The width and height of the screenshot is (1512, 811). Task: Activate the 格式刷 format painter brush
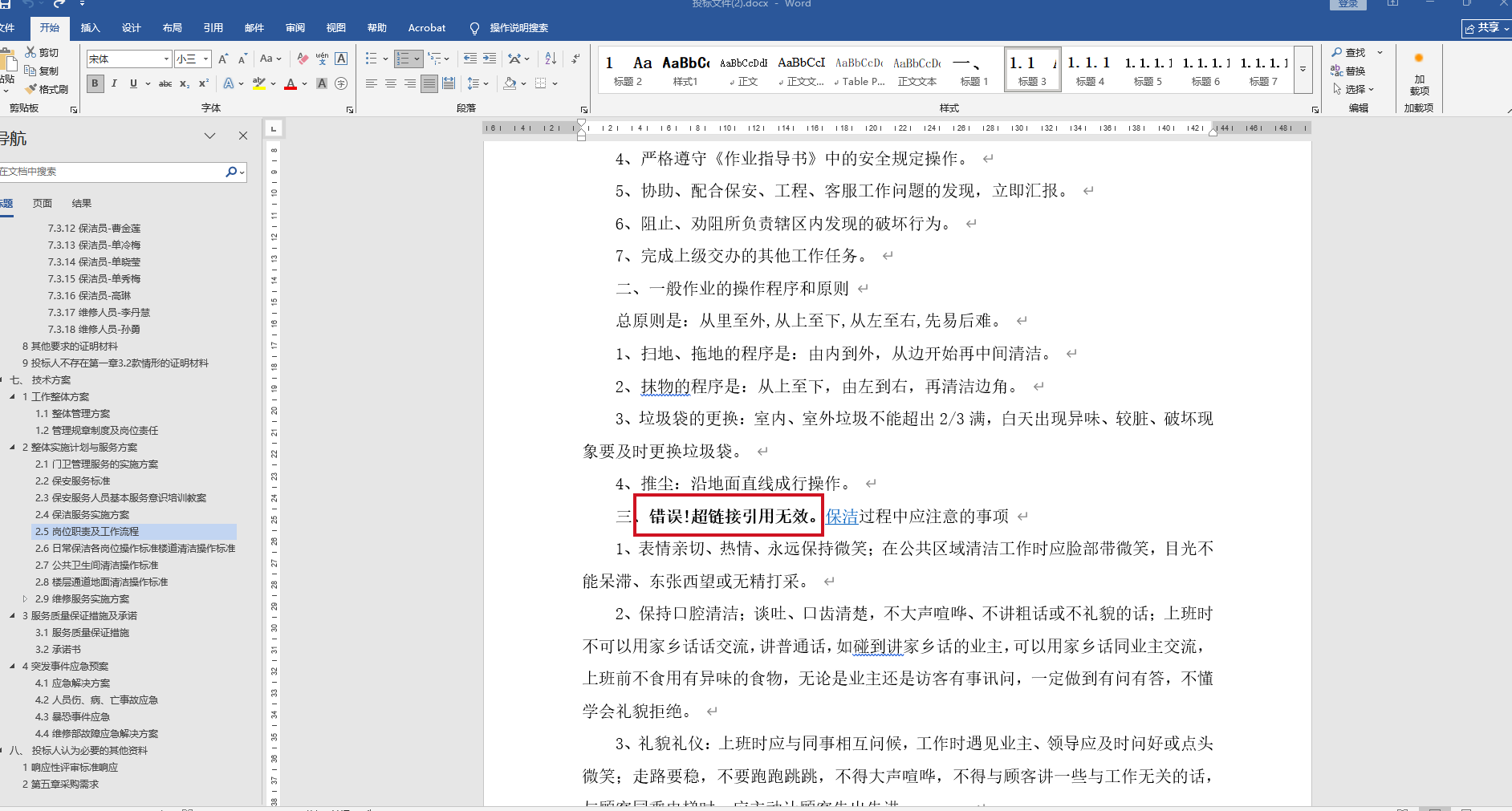tap(47, 89)
